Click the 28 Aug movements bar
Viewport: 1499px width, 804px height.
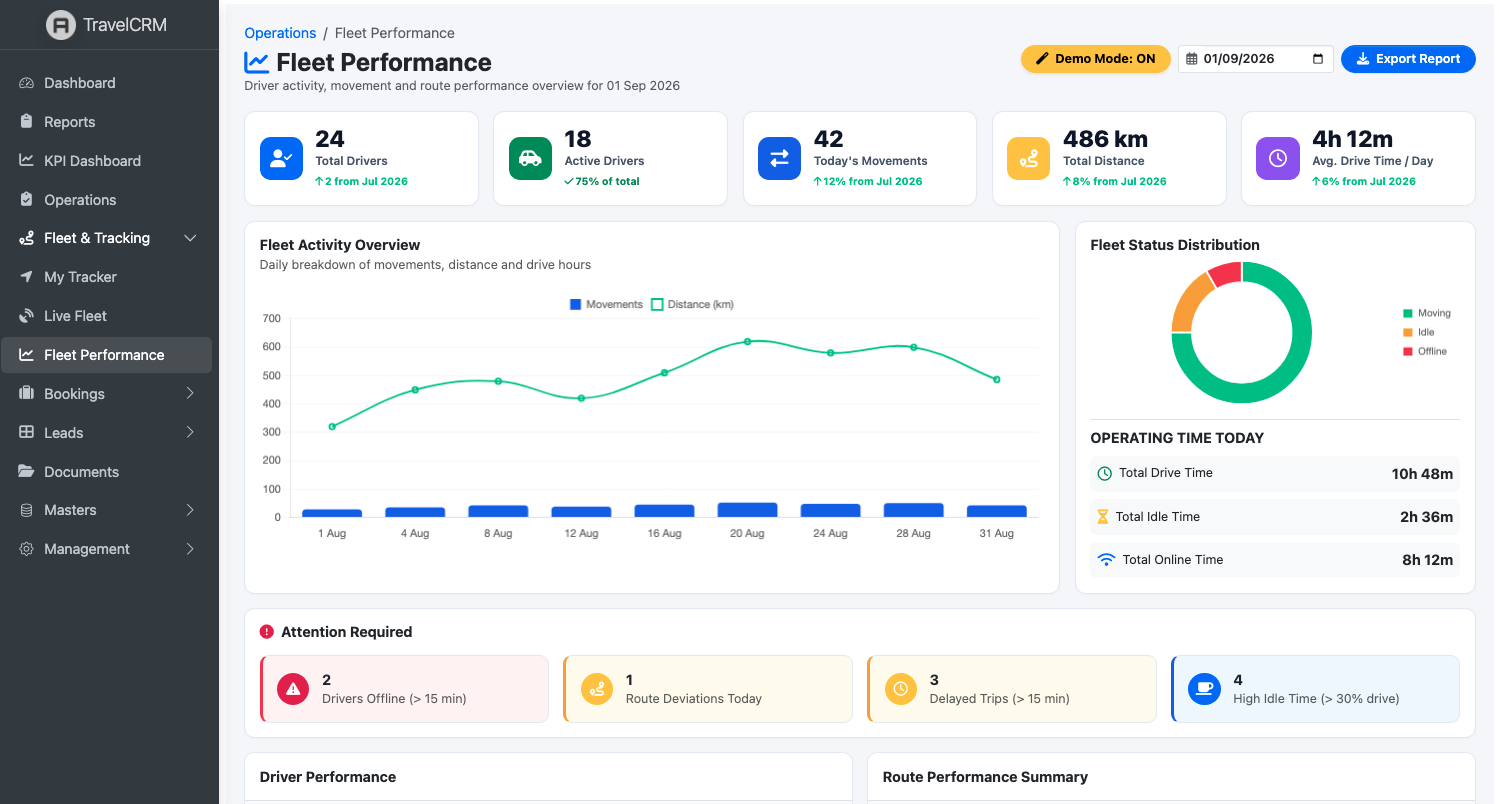913,510
